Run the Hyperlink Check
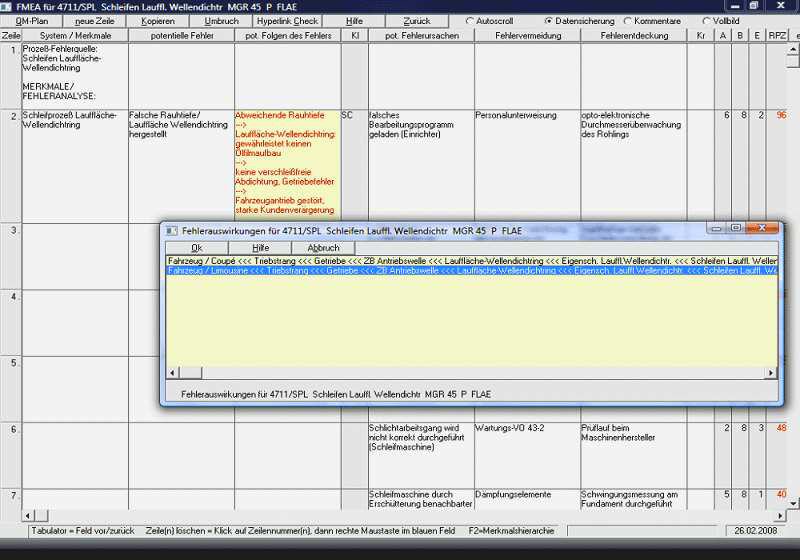This screenshot has width=800, height=560. (x=287, y=21)
